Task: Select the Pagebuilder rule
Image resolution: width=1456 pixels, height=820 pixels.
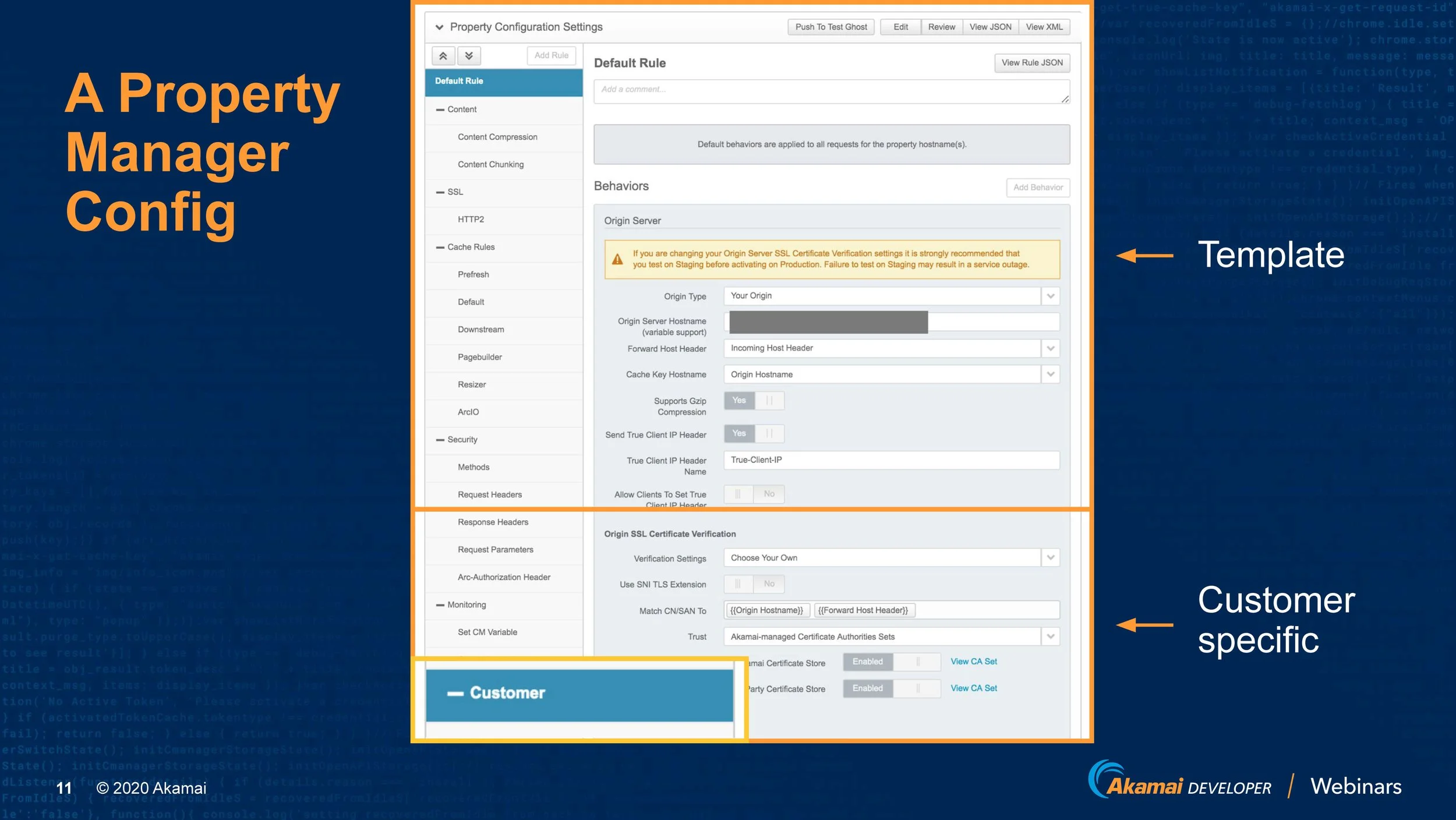Action: pos(504,358)
